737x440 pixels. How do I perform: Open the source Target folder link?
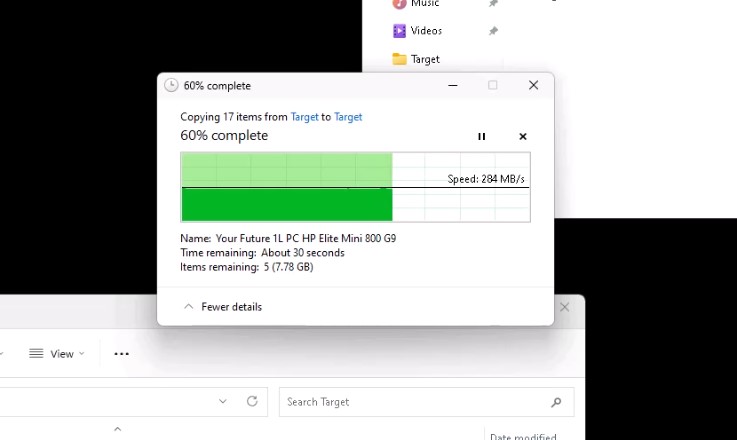coord(305,117)
